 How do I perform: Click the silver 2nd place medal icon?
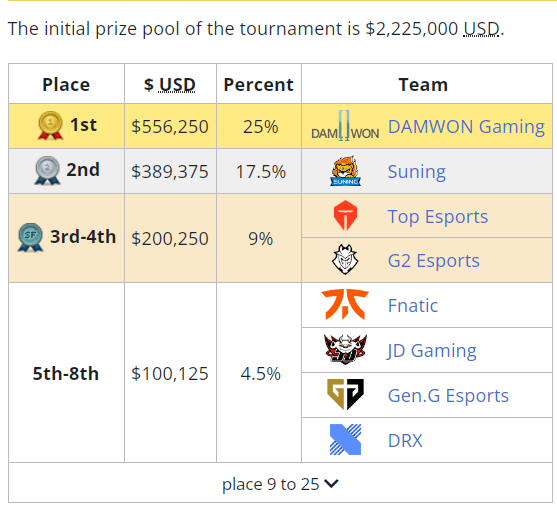coord(47,170)
